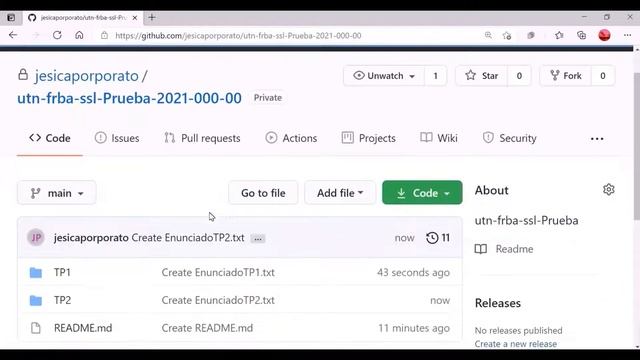Click the GitHub URL address bar
The width and height of the screenshot is (640, 360).
[x=238, y=36]
